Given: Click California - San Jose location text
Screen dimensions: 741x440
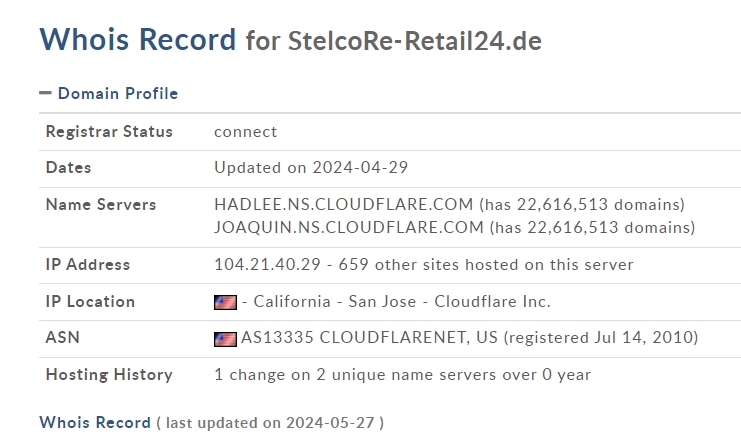Looking at the screenshot, I should (335, 301).
